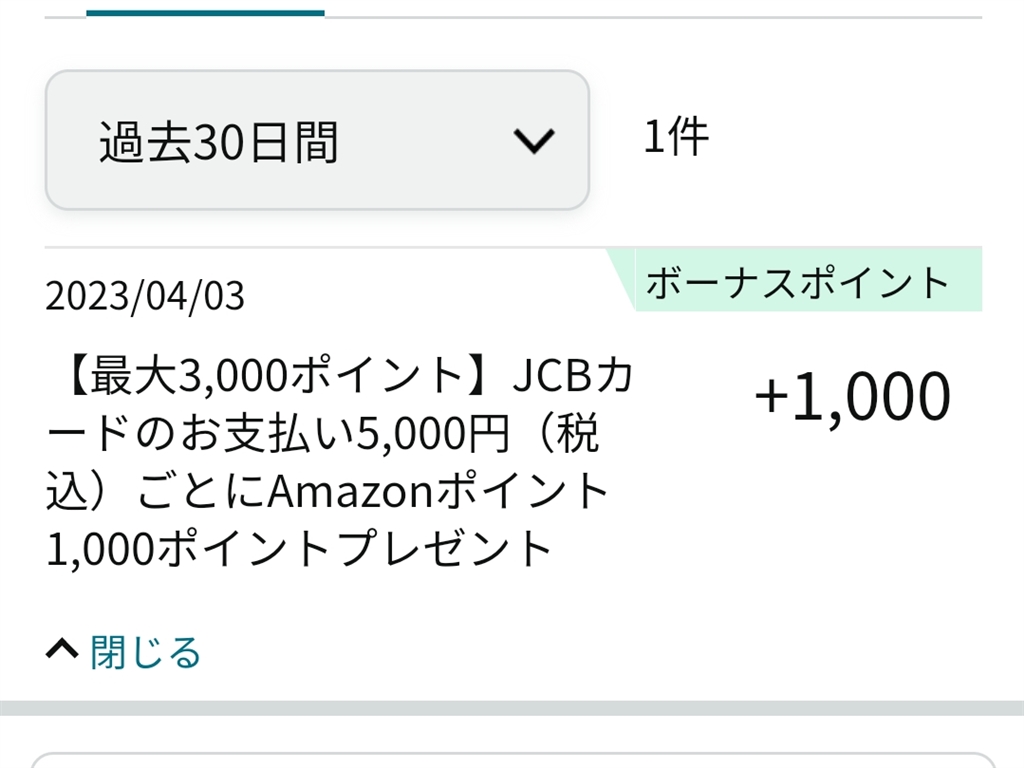Screen dimensions: 1024x768
Task: Select the active tab with teal underline
Action: pyautogui.click(x=205, y=10)
